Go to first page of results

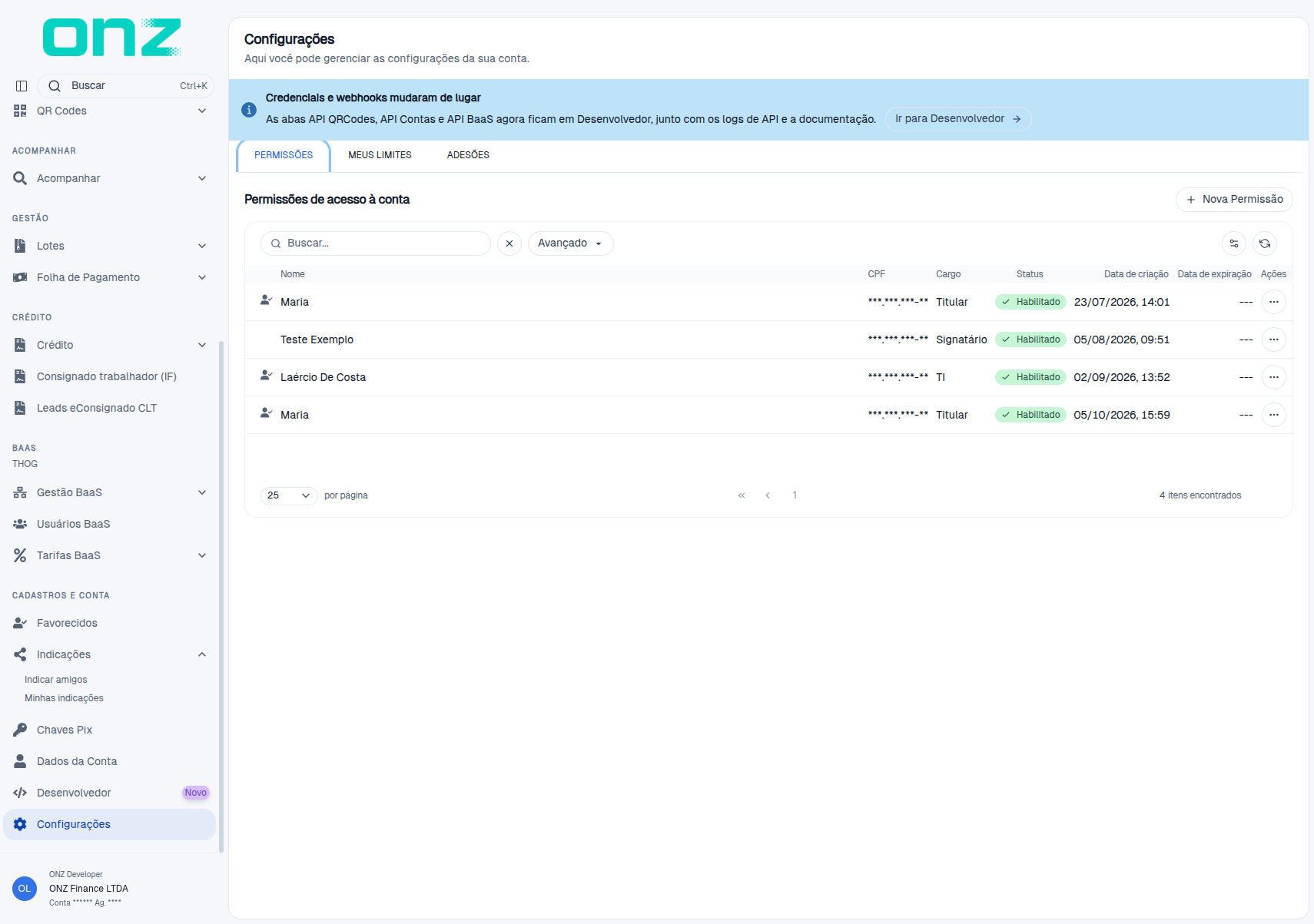(742, 495)
